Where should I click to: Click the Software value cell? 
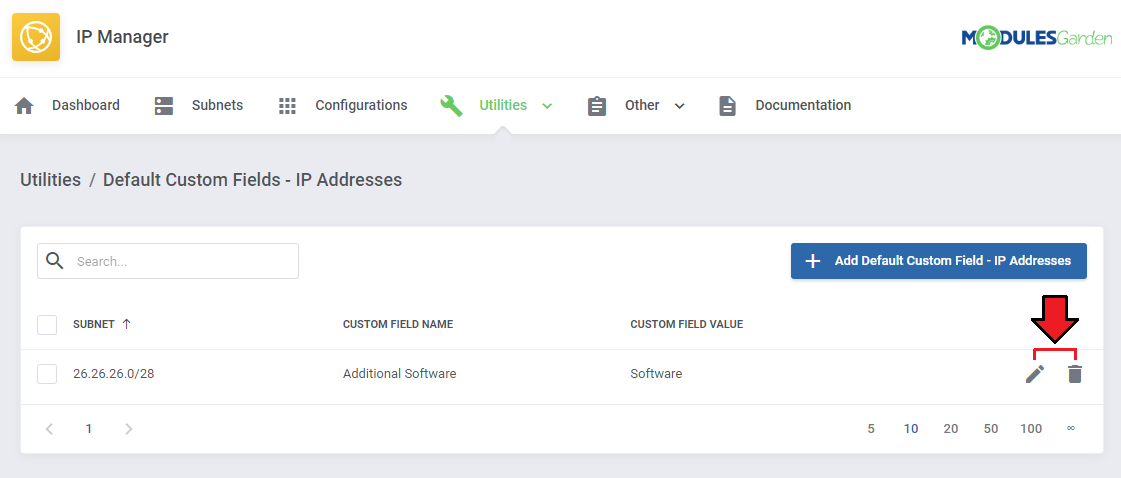click(656, 374)
